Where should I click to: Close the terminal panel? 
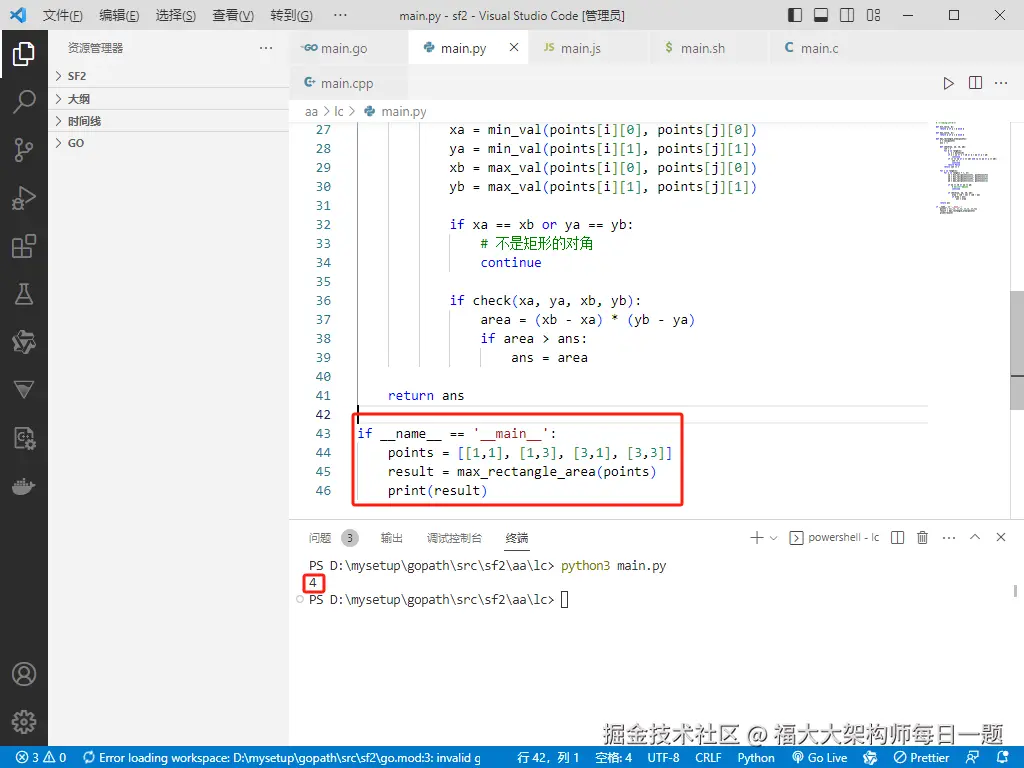click(x=1000, y=537)
